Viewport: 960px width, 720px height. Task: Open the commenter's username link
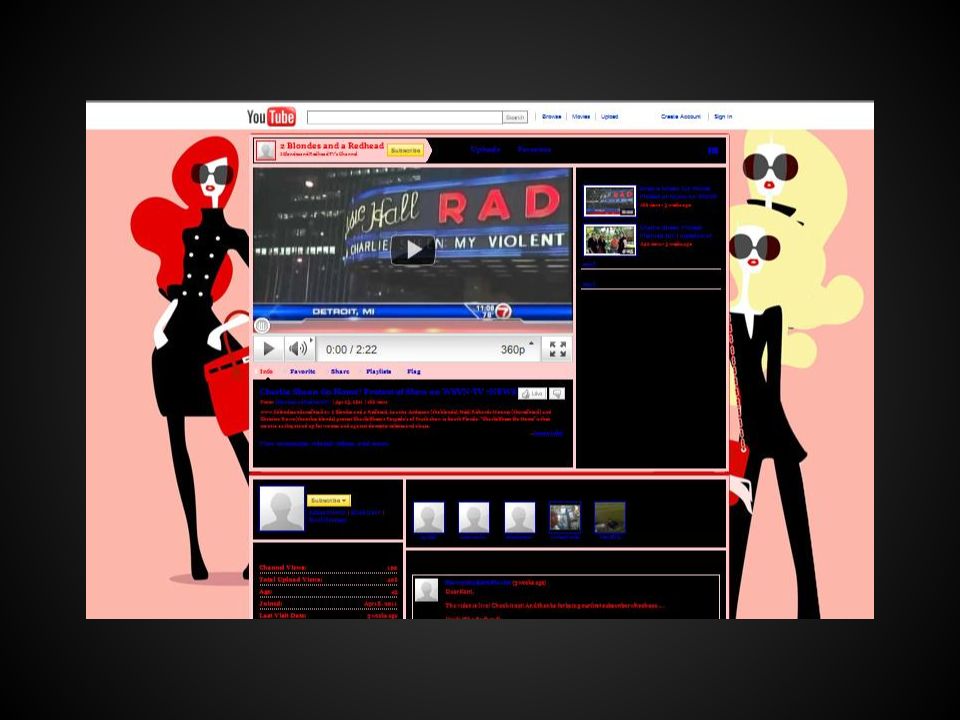pos(478,583)
